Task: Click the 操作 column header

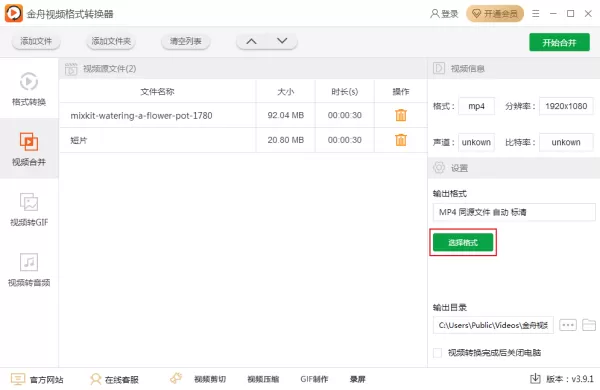Action: coord(401,91)
